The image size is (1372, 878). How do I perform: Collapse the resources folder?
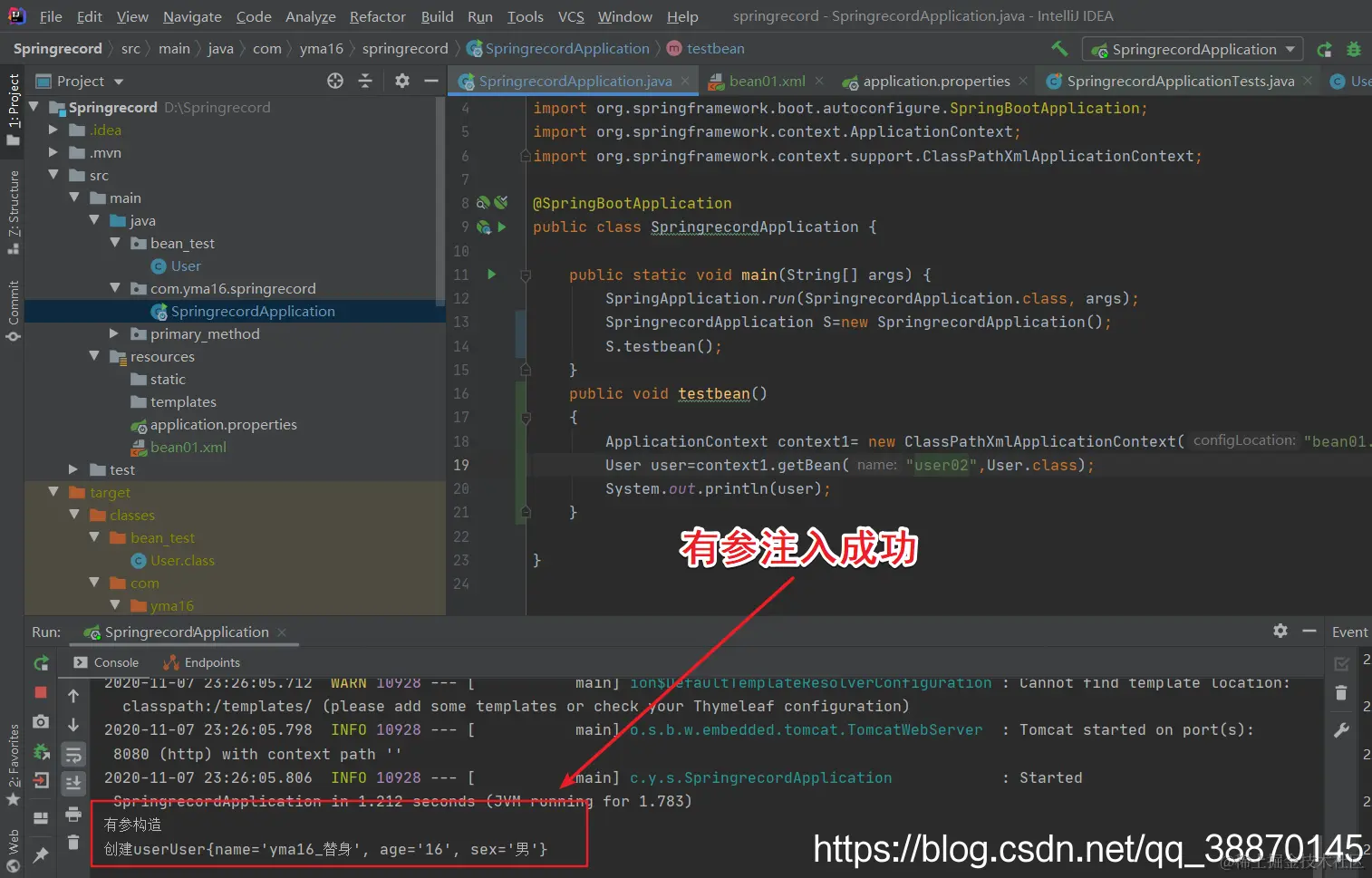pos(94,356)
